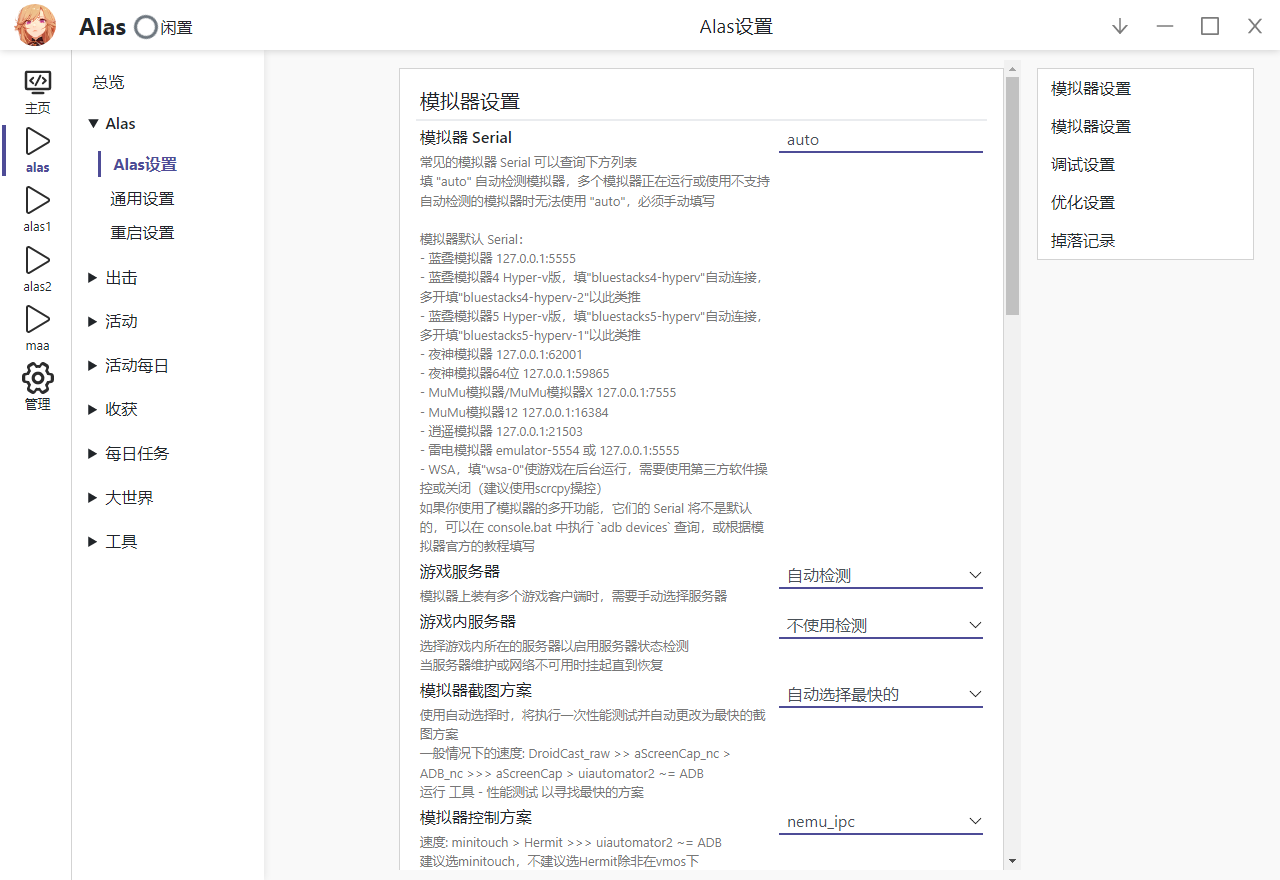The height and width of the screenshot is (880, 1280).
Task: Click the 模拟器控制方案 label
Action: point(476,818)
